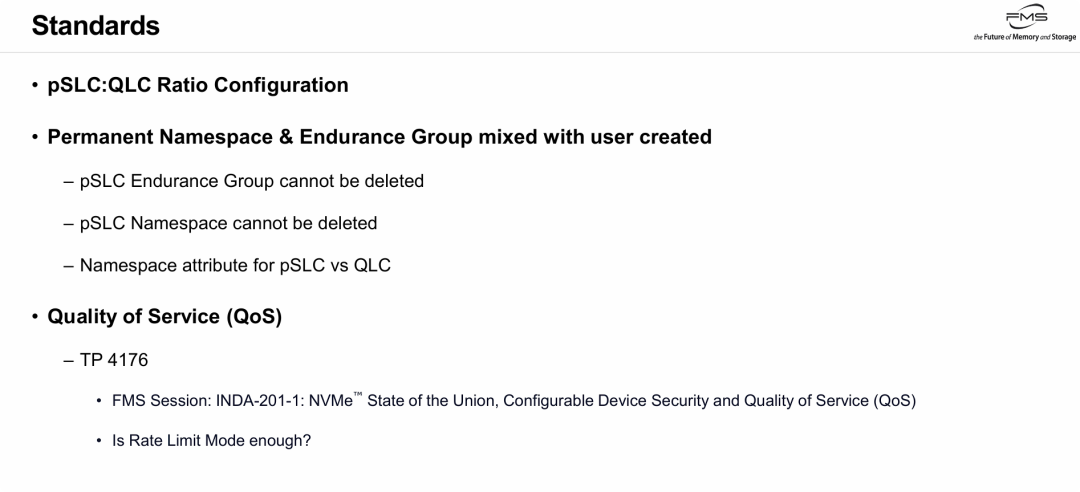Select the Is Rate Limit Mode enough? line
The height and width of the screenshot is (492, 1080).
coord(211,440)
